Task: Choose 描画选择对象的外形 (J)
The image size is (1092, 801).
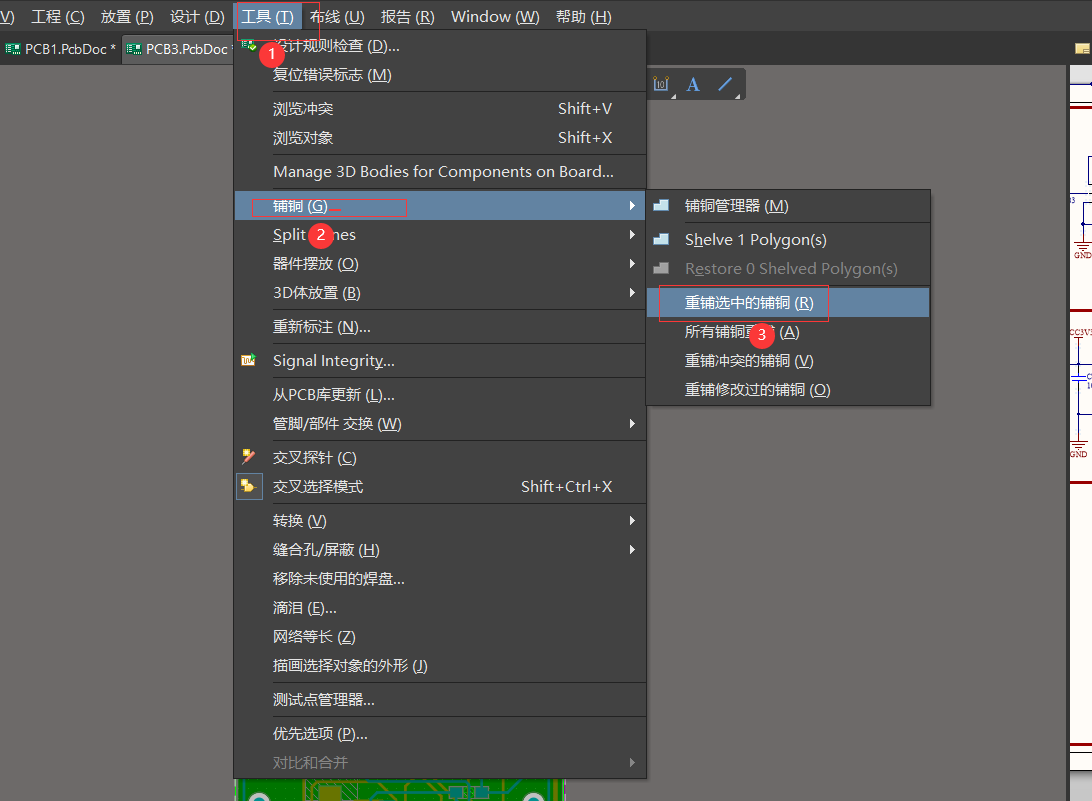Action: coord(440,666)
